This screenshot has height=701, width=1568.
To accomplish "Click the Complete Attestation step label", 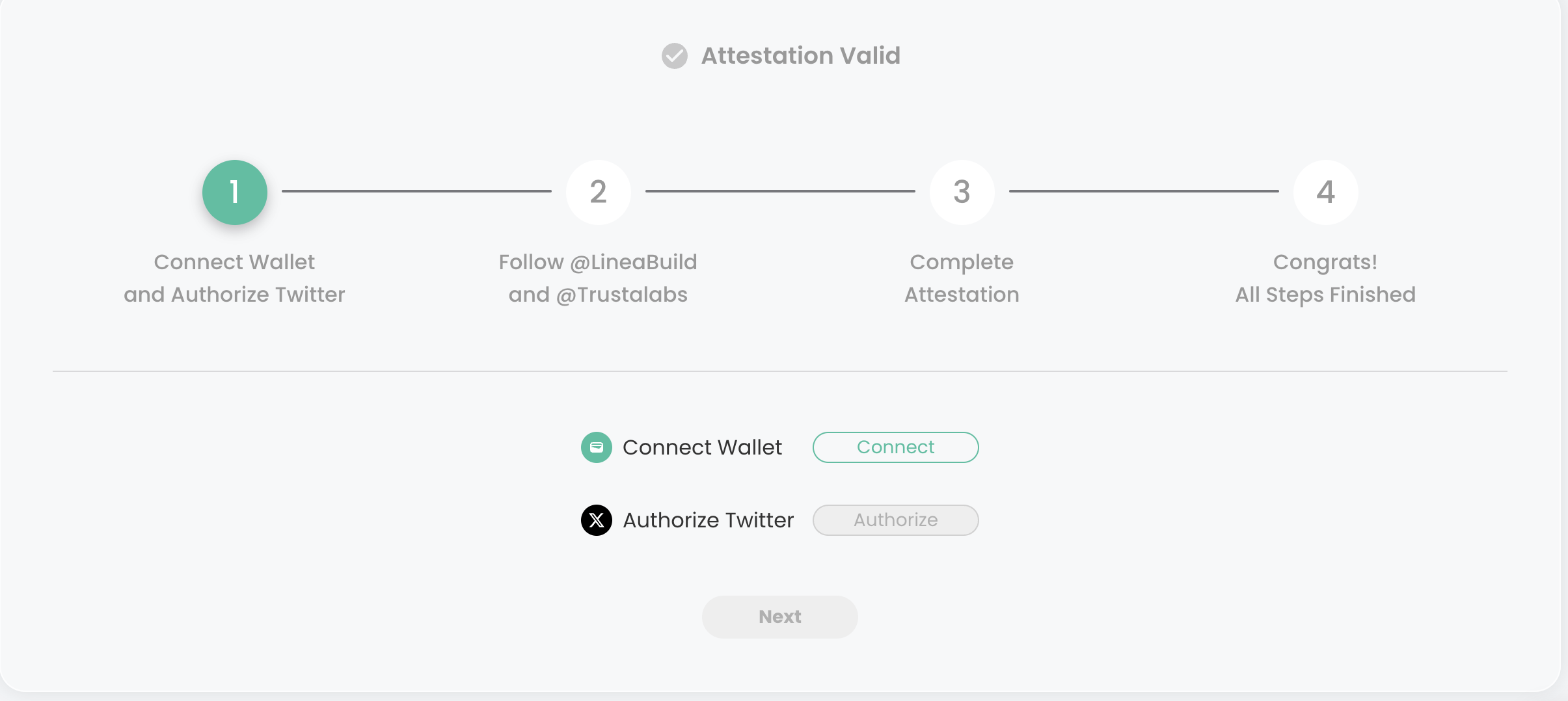I will click(x=962, y=278).
